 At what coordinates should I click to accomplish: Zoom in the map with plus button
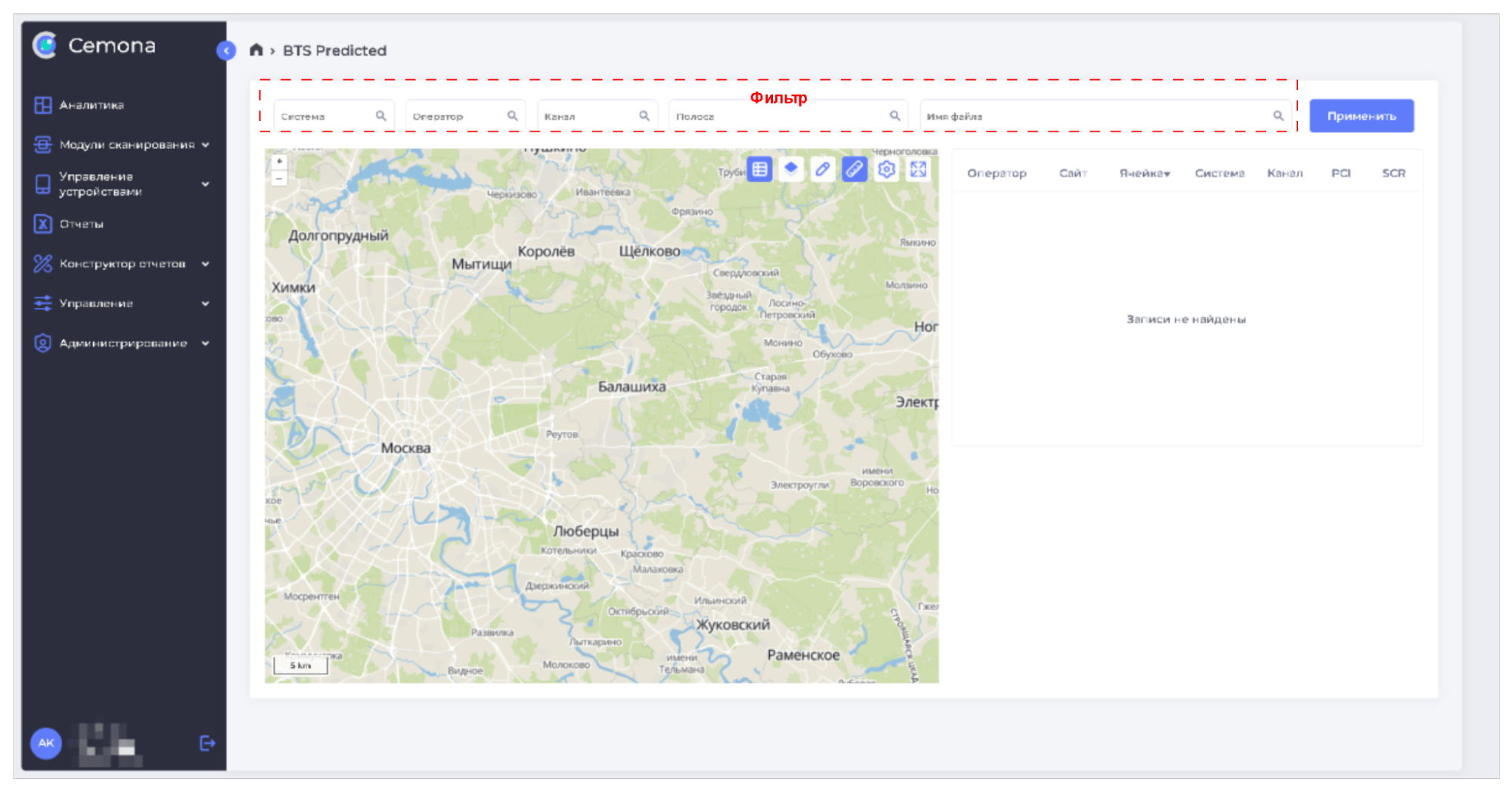coord(279,161)
